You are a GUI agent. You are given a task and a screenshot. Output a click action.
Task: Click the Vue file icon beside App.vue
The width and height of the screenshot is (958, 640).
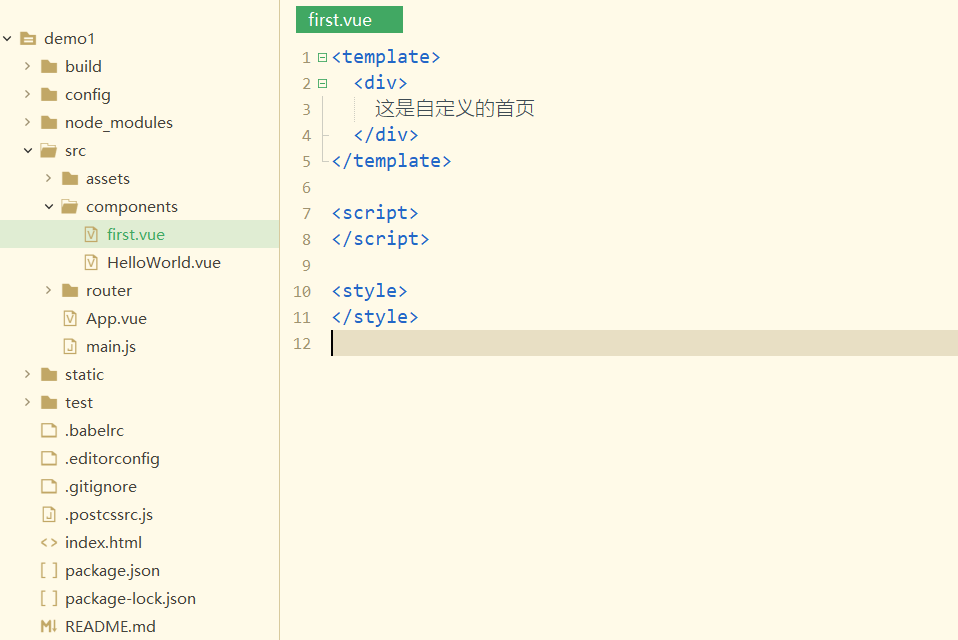[70, 319]
